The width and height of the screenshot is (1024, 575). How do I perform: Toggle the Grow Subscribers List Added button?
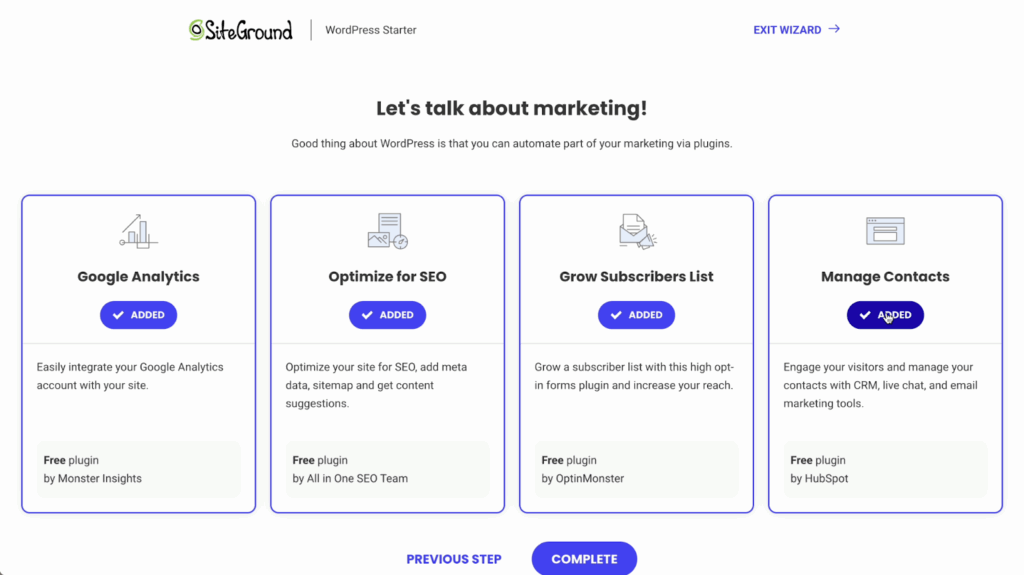tap(636, 315)
